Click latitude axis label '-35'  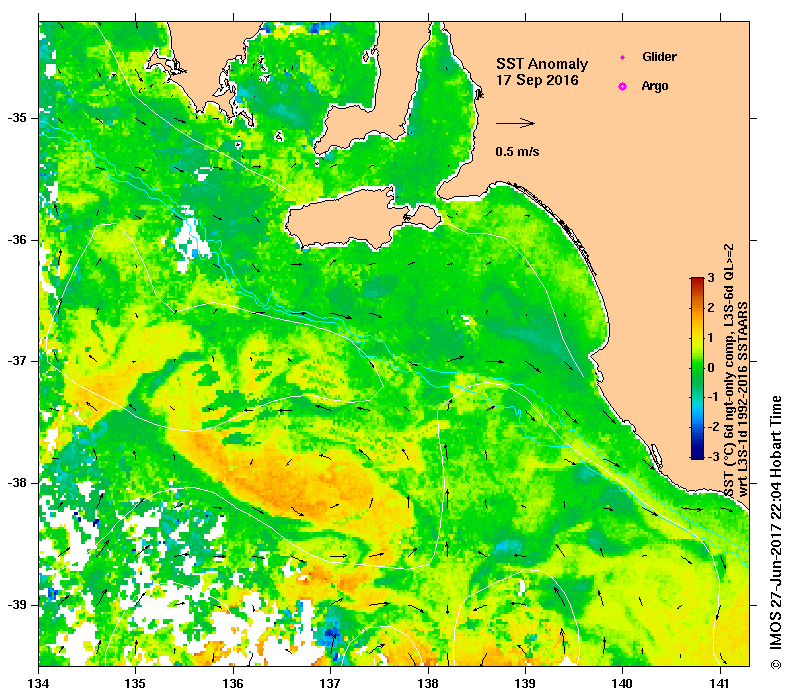(x=17, y=118)
